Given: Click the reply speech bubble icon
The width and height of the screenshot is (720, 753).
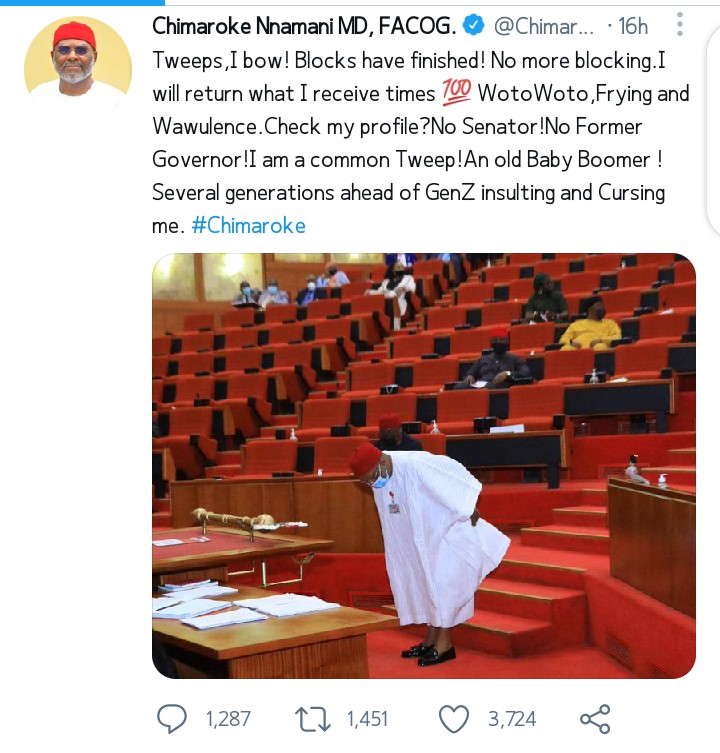Looking at the screenshot, I should pos(173,718).
